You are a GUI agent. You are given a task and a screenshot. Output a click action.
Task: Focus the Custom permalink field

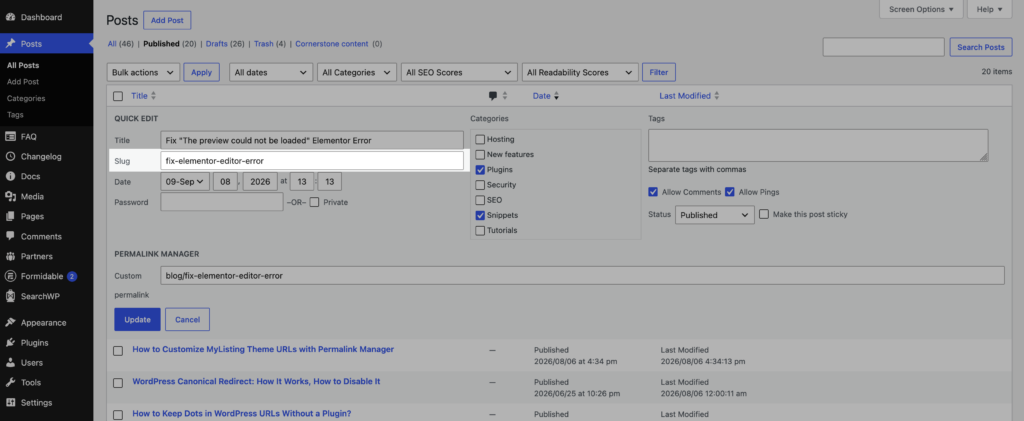tap(583, 275)
